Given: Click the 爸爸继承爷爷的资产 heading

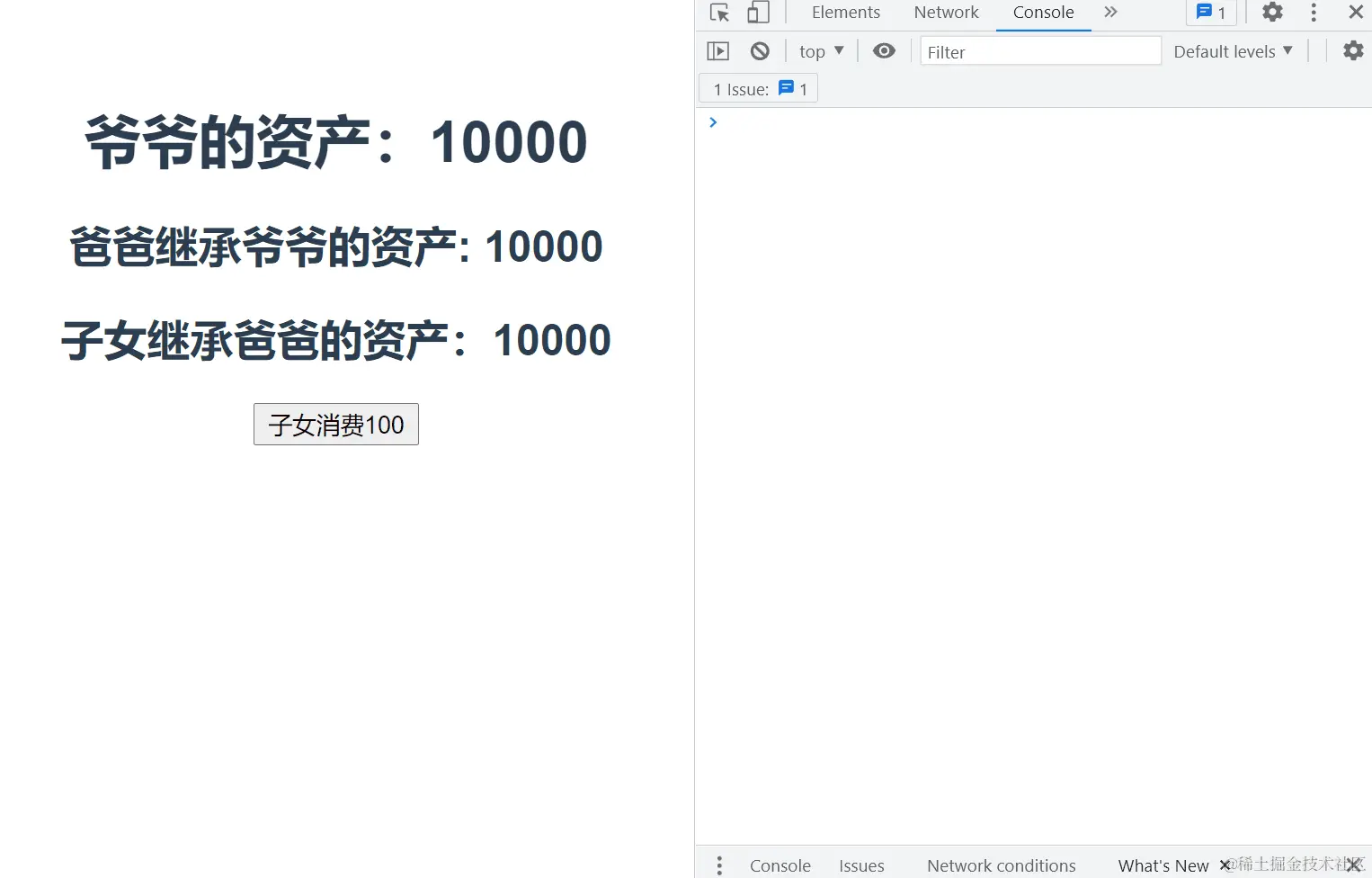Looking at the screenshot, I should [x=336, y=246].
